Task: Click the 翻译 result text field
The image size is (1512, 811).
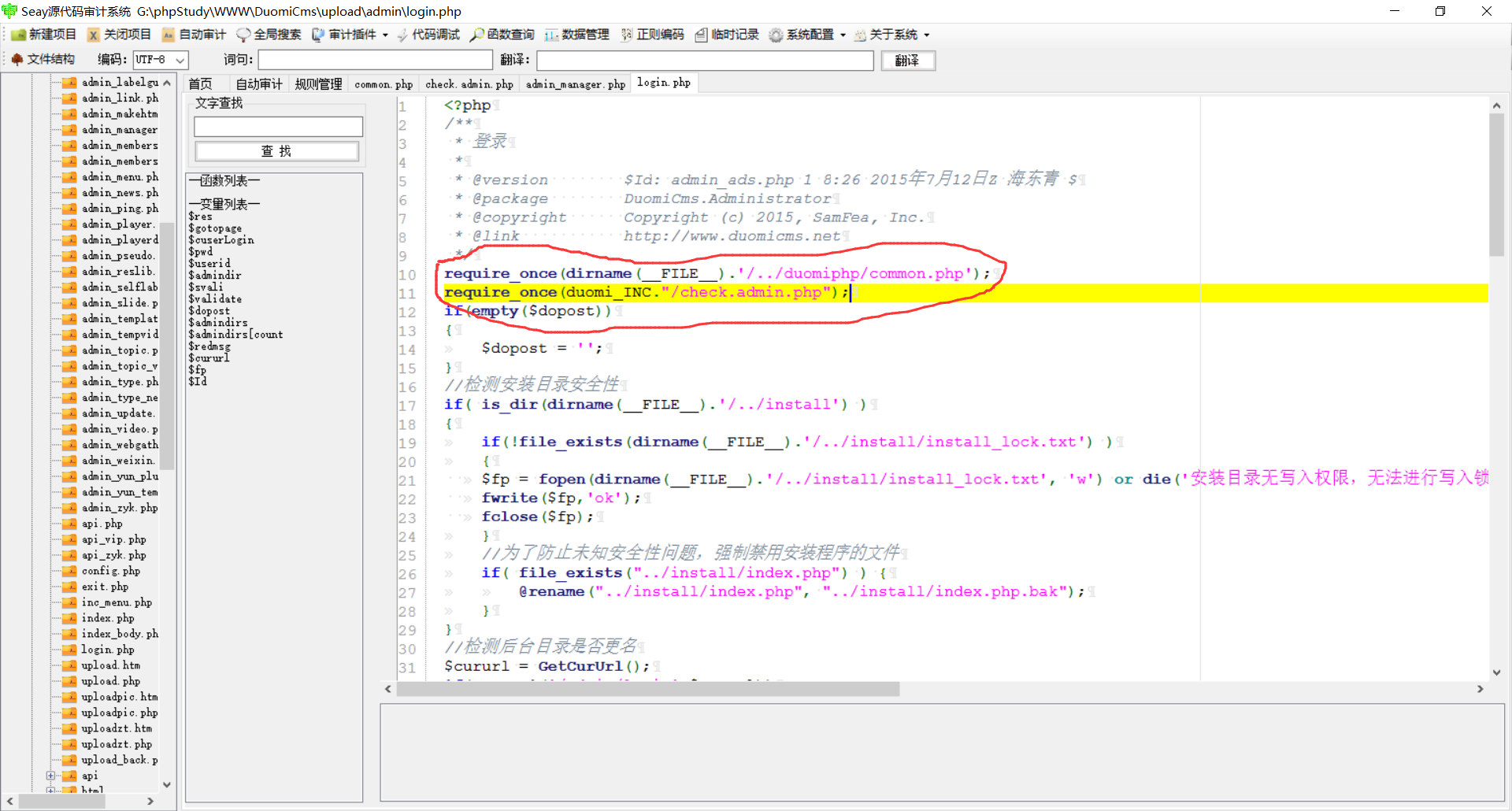Action: tap(705, 61)
